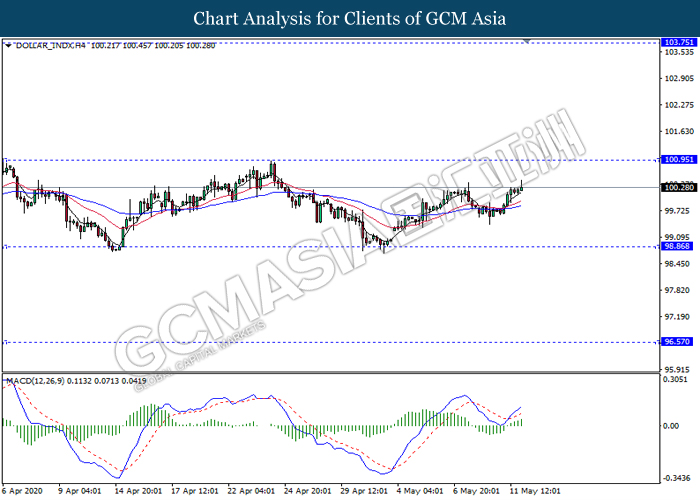Viewport: 700px width, 500px height.
Task: Click the current price 100.280 label
Action: click(677, 187)
